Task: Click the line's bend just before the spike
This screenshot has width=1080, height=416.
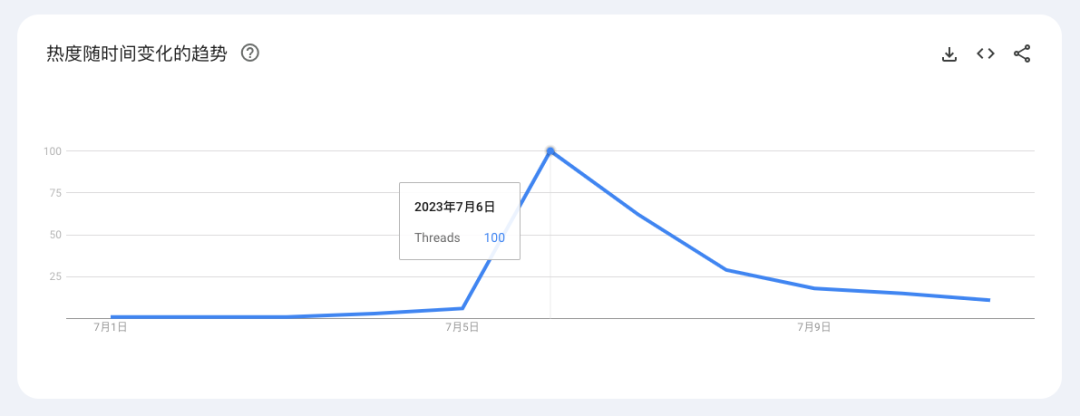Action: [462, 308]
